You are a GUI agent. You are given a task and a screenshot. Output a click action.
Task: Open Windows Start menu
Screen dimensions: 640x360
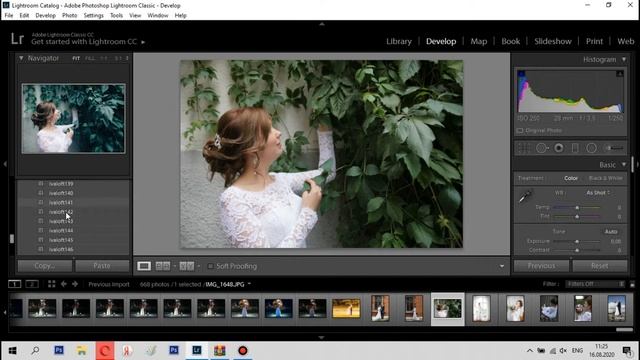click(12, 351)
